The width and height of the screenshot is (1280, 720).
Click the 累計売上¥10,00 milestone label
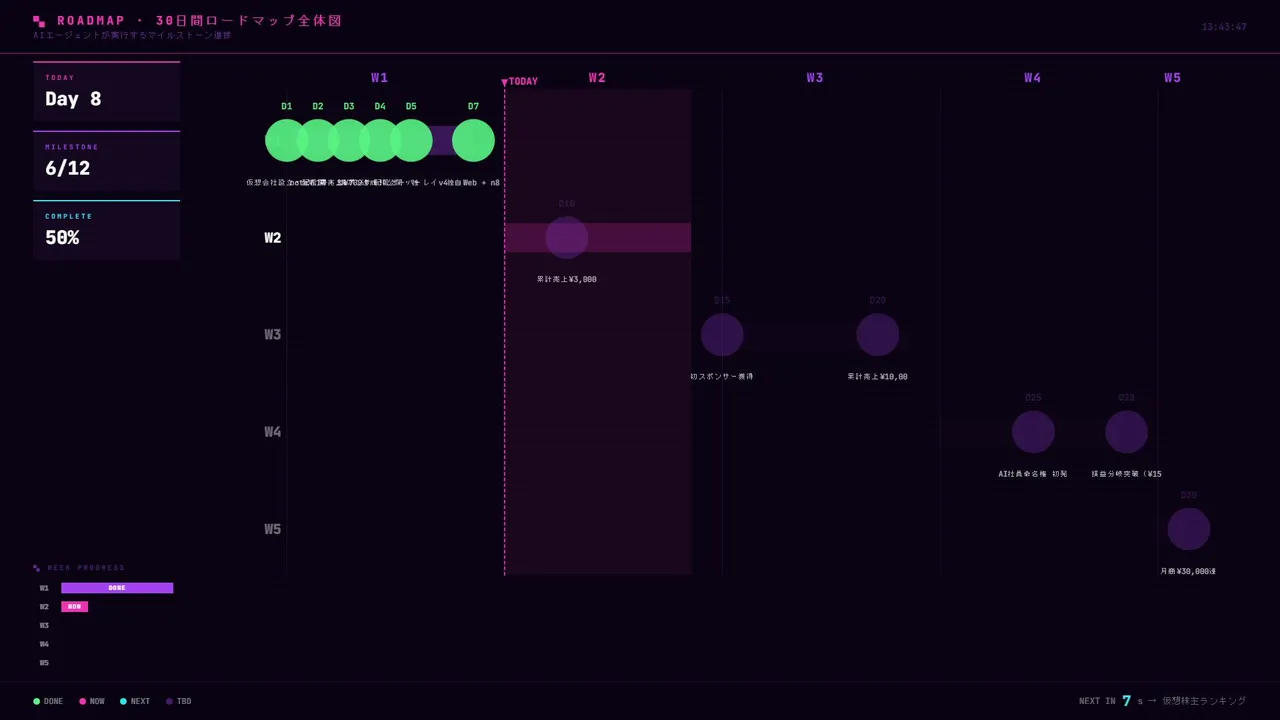coord(878,377)
